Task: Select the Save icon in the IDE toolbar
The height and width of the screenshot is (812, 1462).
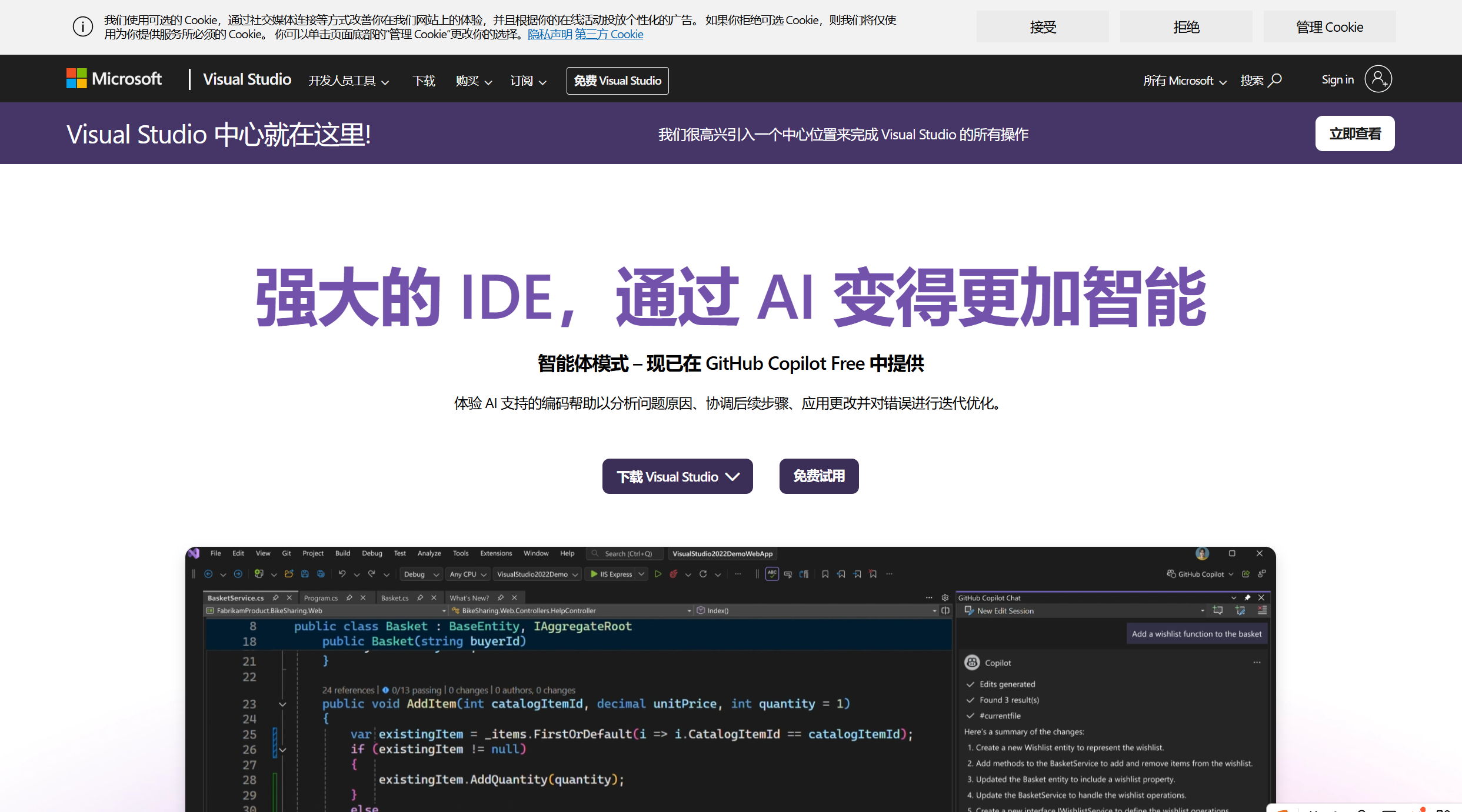Action: pyautogui.click(x=305, y=574)
